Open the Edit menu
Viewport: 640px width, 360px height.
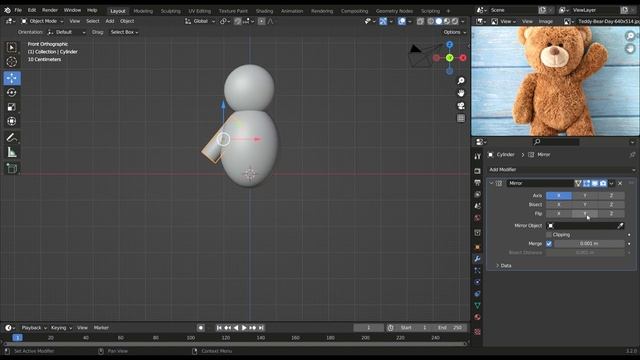click(32, 10)
